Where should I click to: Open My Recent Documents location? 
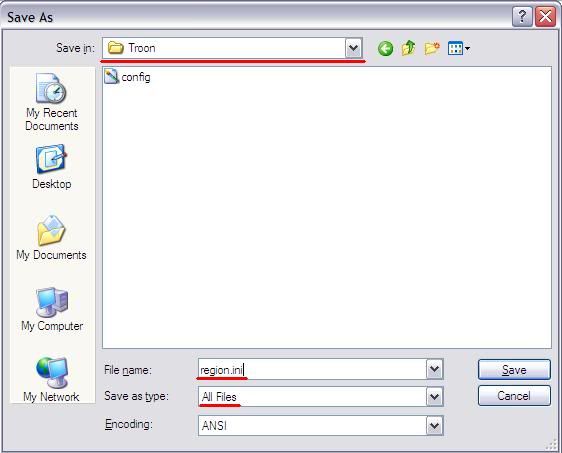(52, 102)
